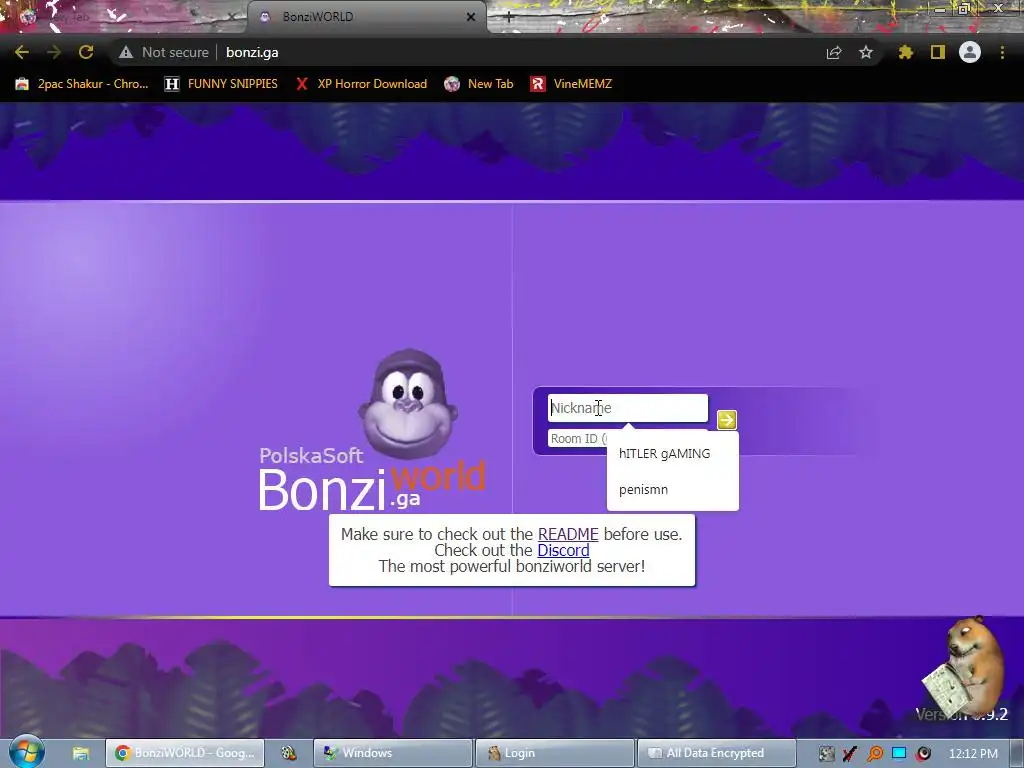Viewport: 1024px width, 768px height.
Task: Click the round red-black tray icon
Action: pyautogui.click(x=923, y=754)
